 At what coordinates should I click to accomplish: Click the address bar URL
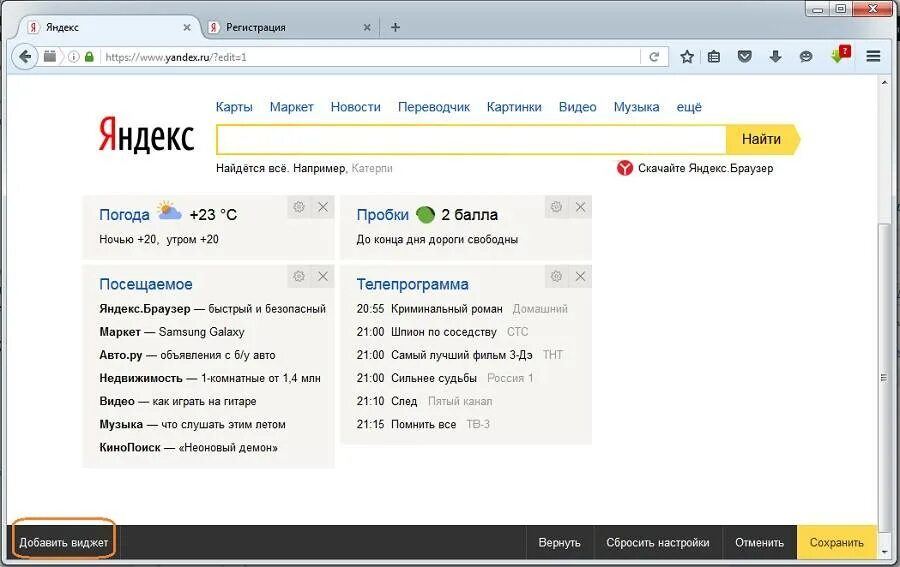tap(370, 57)
